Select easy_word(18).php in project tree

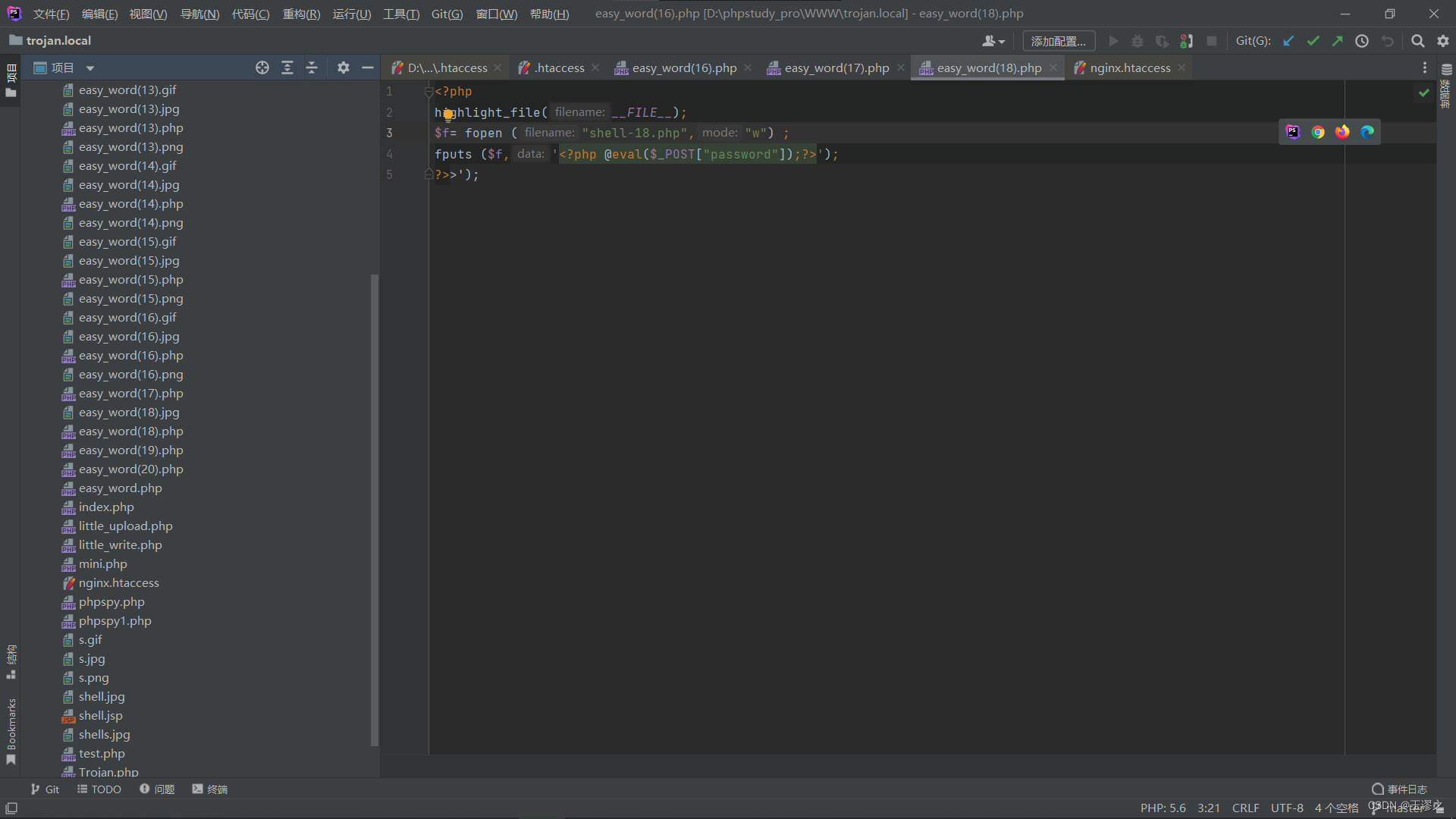coord(130,431)
